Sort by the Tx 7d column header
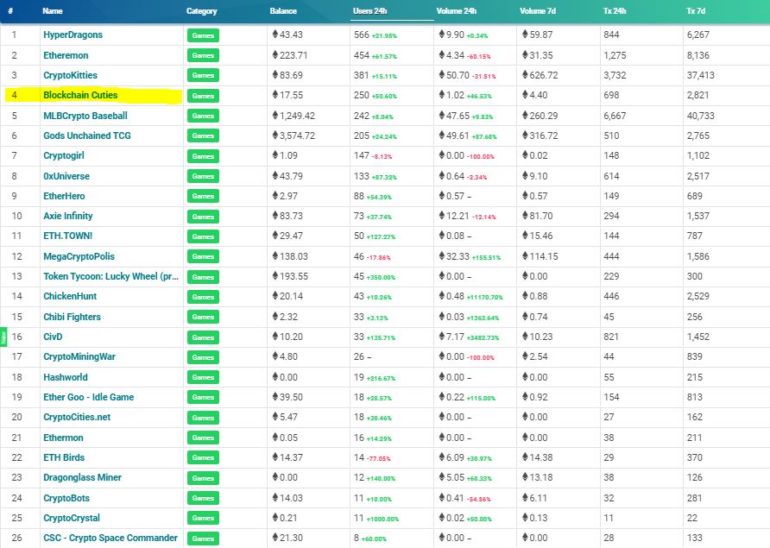Screen dimensions: 770x548 point(698,11)
